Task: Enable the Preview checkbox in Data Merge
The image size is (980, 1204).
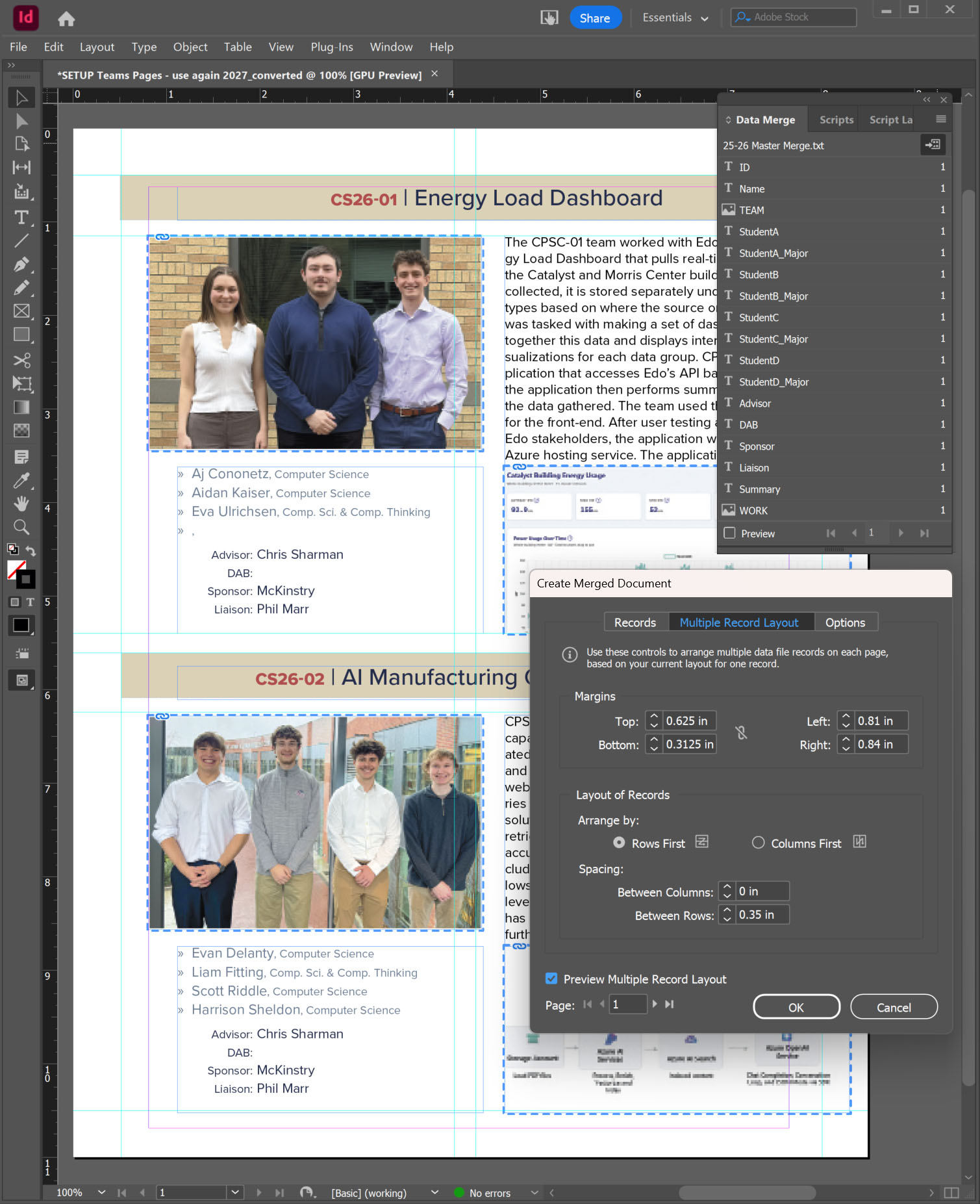Action: [x=730, y=533]
